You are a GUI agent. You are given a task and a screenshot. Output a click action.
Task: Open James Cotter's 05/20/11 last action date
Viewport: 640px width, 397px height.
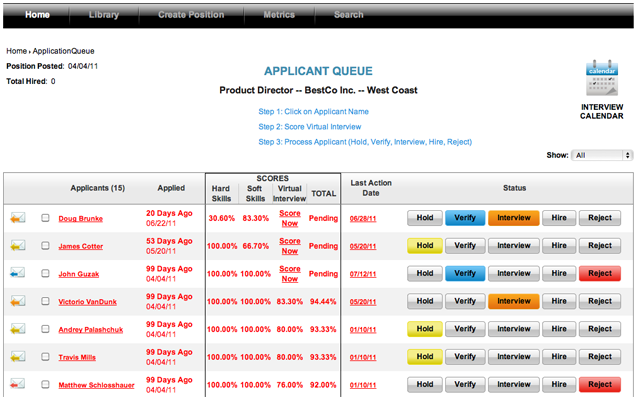click(x=363, y=246)
